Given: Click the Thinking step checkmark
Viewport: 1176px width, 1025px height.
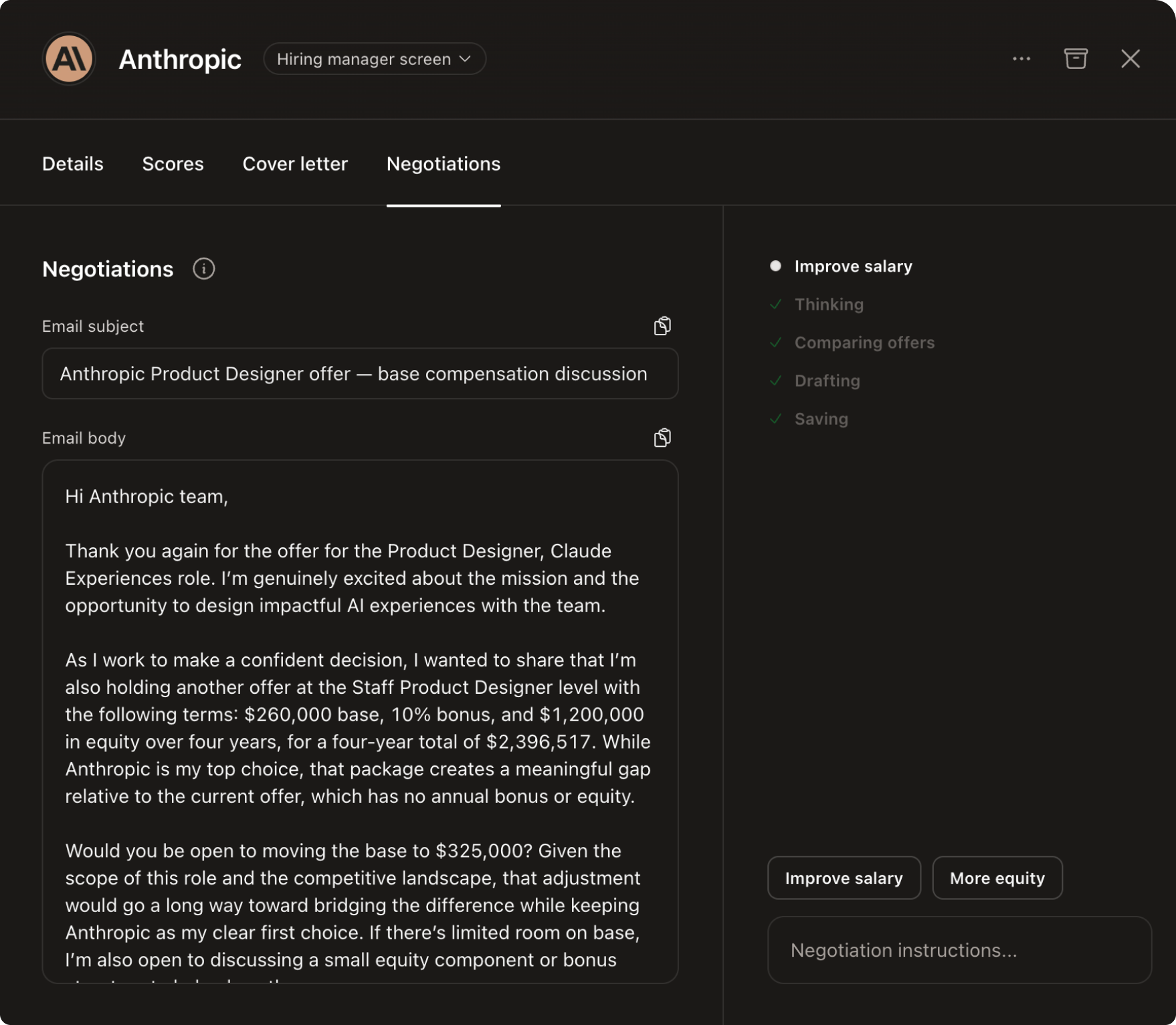Looking at the screenshot, I should click(775, 304).
